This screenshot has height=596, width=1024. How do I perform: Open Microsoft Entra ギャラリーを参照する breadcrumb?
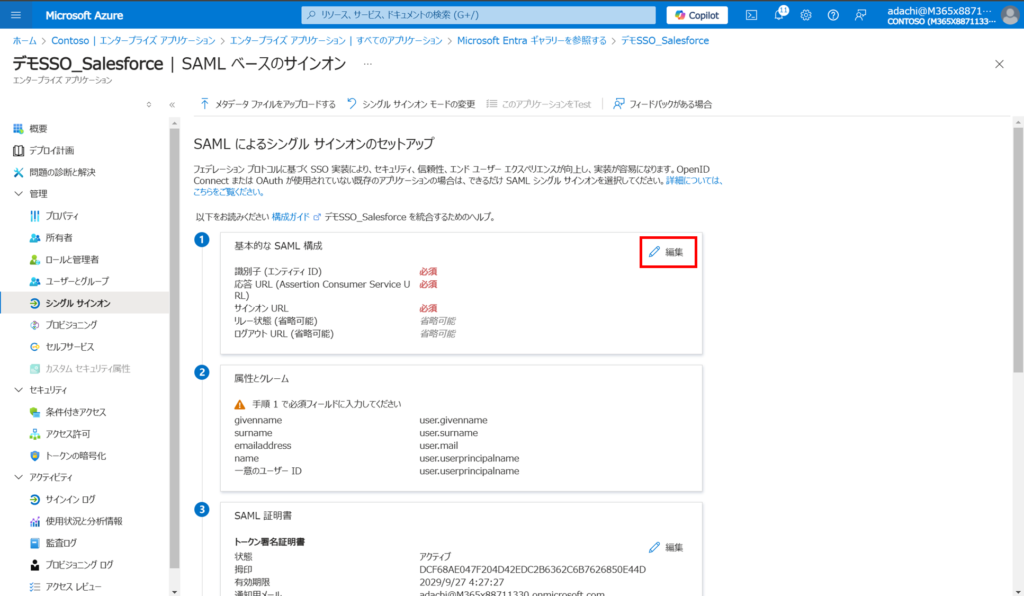(532, 40)
